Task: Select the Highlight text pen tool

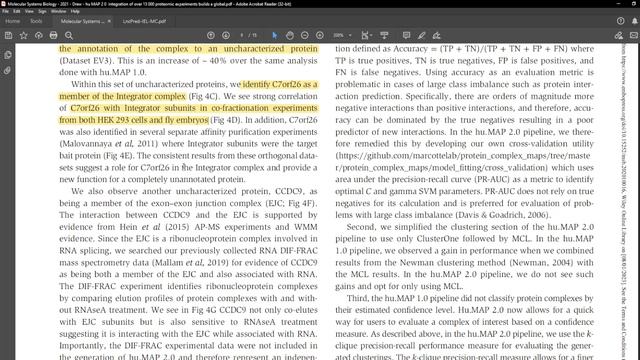Action: point(422,36)
